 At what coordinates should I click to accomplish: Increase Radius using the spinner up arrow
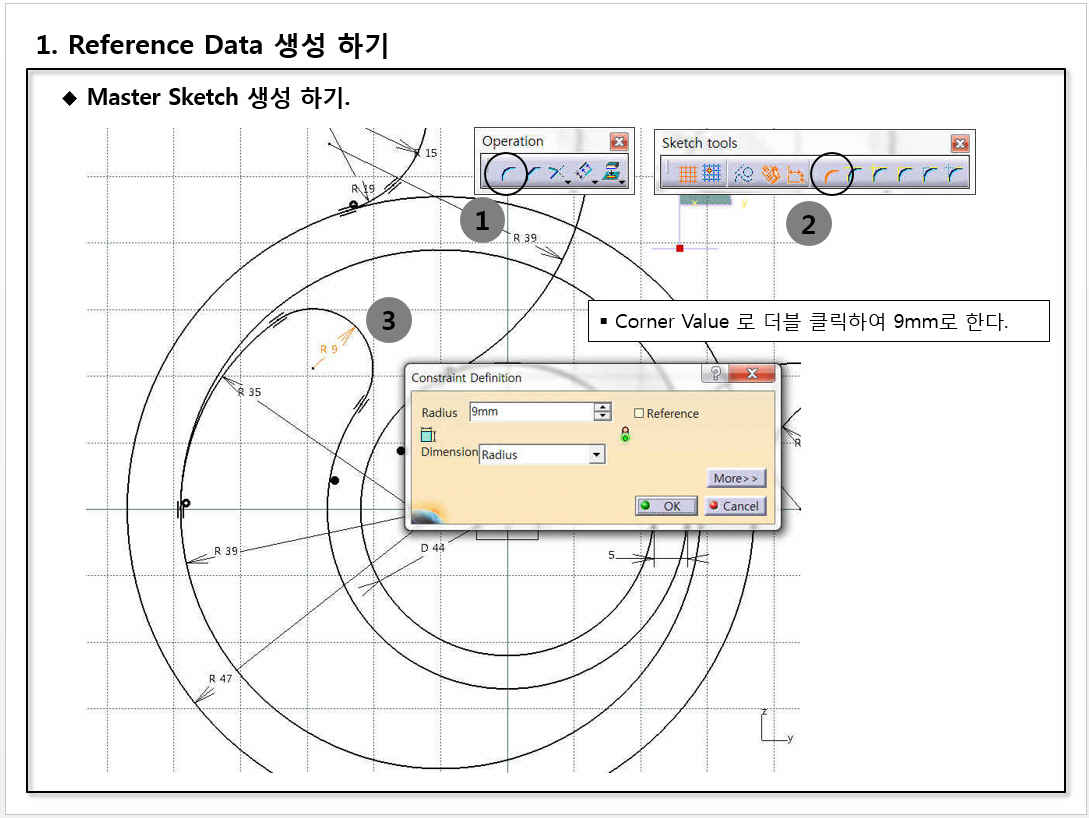pos(602,407)
